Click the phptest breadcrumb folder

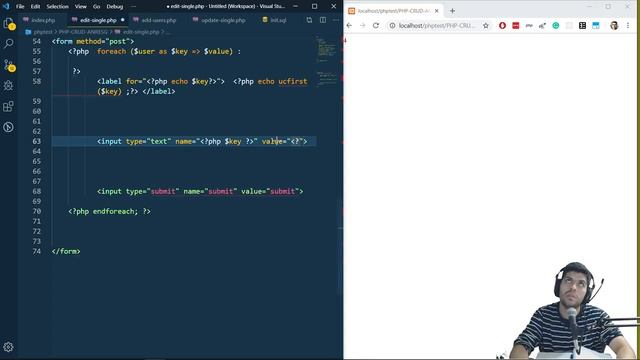(x=43, y=32)
